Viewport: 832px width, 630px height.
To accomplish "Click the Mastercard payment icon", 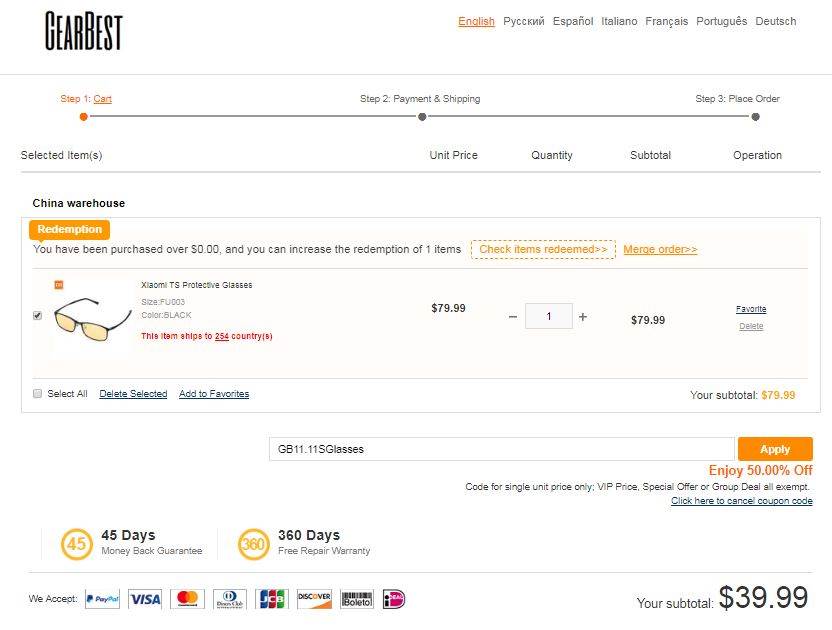I will click(x=187, y=599).
